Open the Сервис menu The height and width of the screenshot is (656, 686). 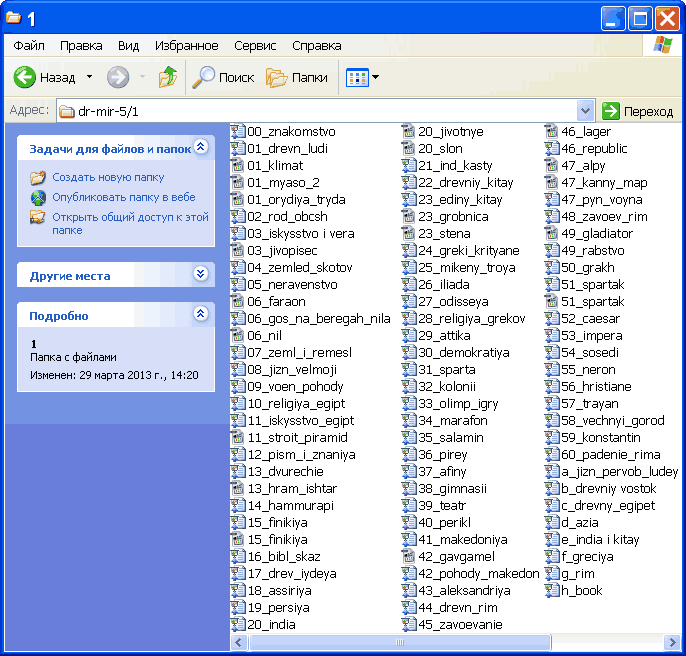pos(255,46)
